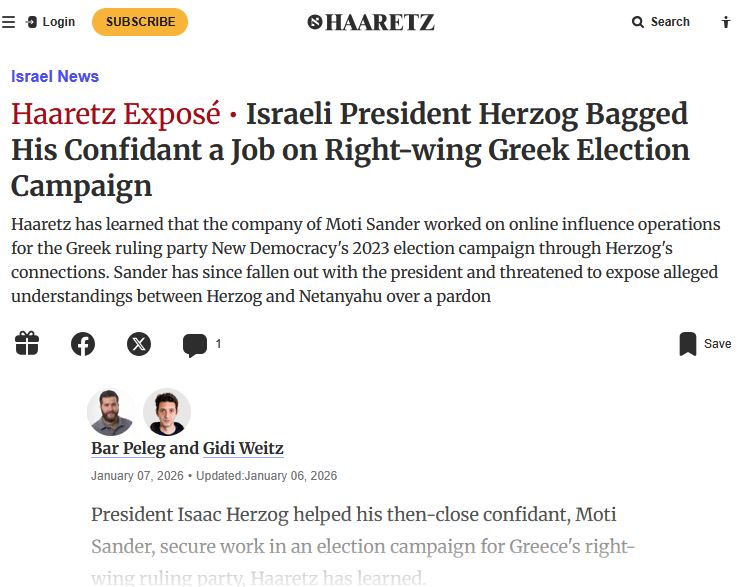The width and height of the screenshot is (752, 587).
Task: Click the Search text label
Action: pos(670,22)
